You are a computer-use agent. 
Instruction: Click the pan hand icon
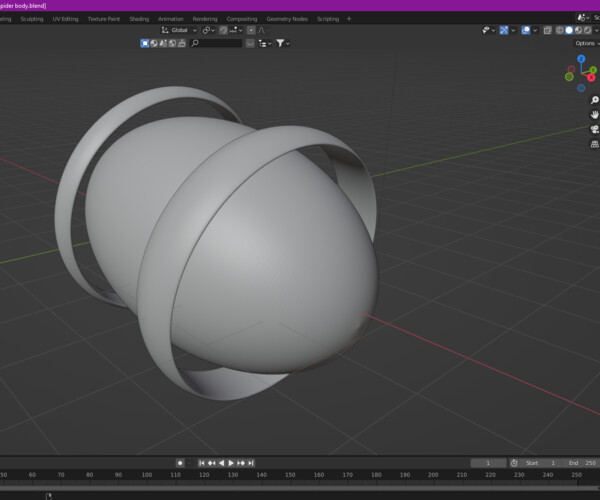coord(594,114)
